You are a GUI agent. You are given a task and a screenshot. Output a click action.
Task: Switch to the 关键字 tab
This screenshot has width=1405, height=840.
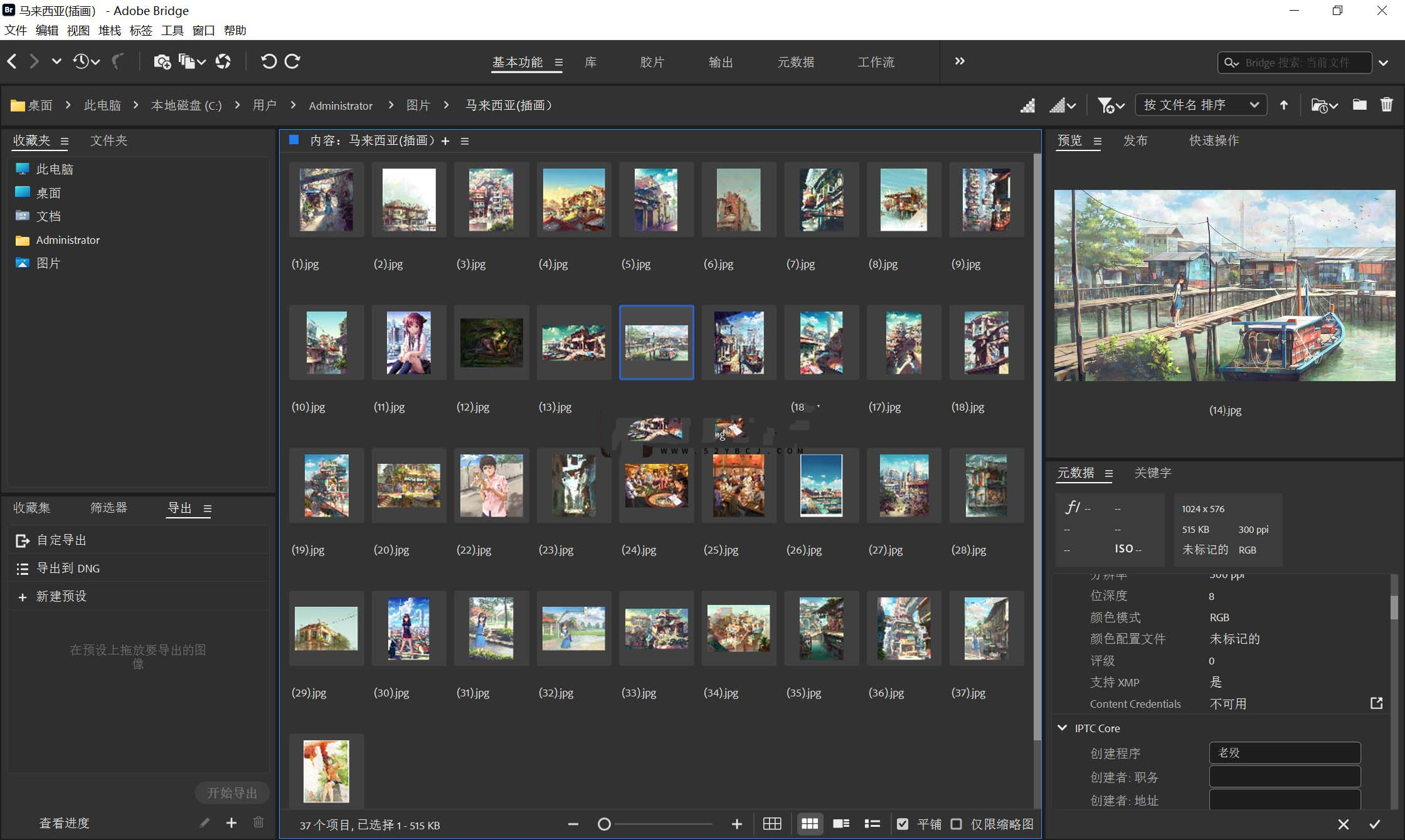click(x=1153, y=473)
